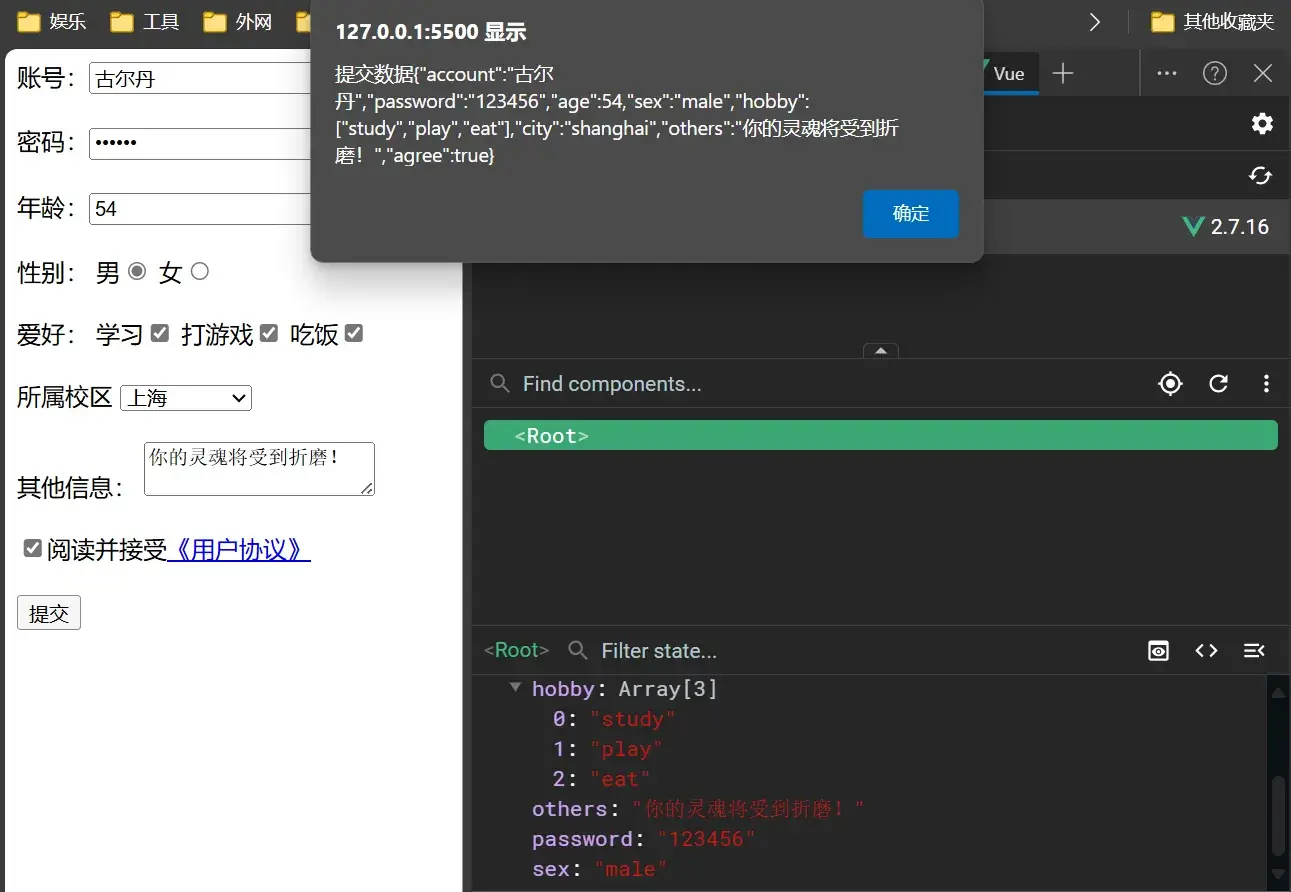1291x892 pixels.
Task: Click the sex value "male"
Action: [631, 869]
